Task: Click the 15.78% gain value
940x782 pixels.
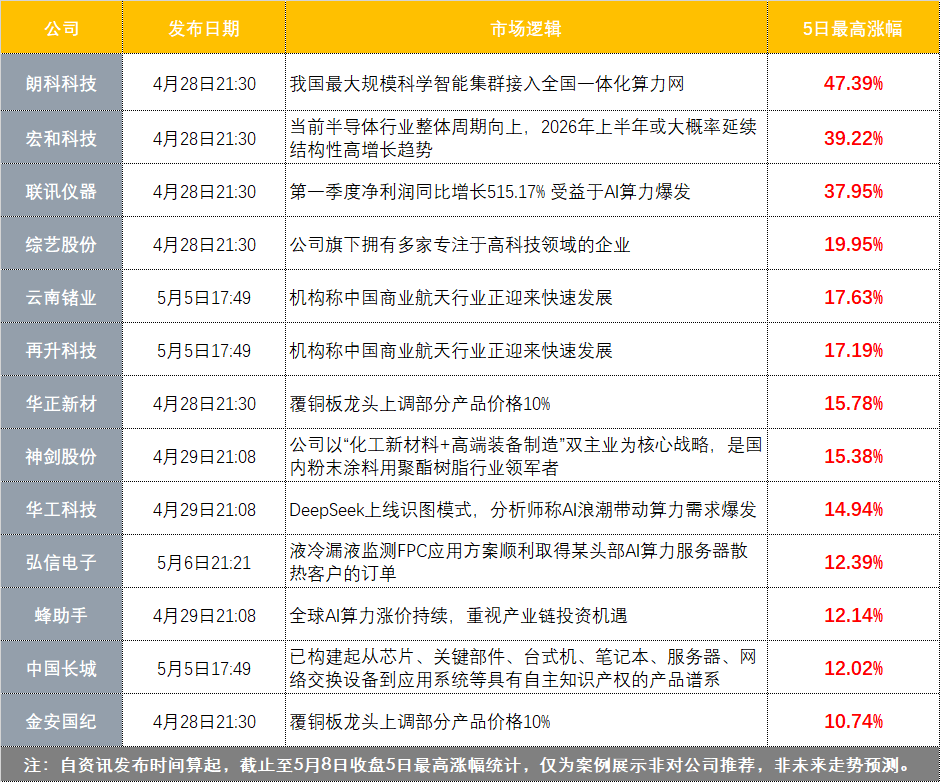Action: (x=853, y=403)
